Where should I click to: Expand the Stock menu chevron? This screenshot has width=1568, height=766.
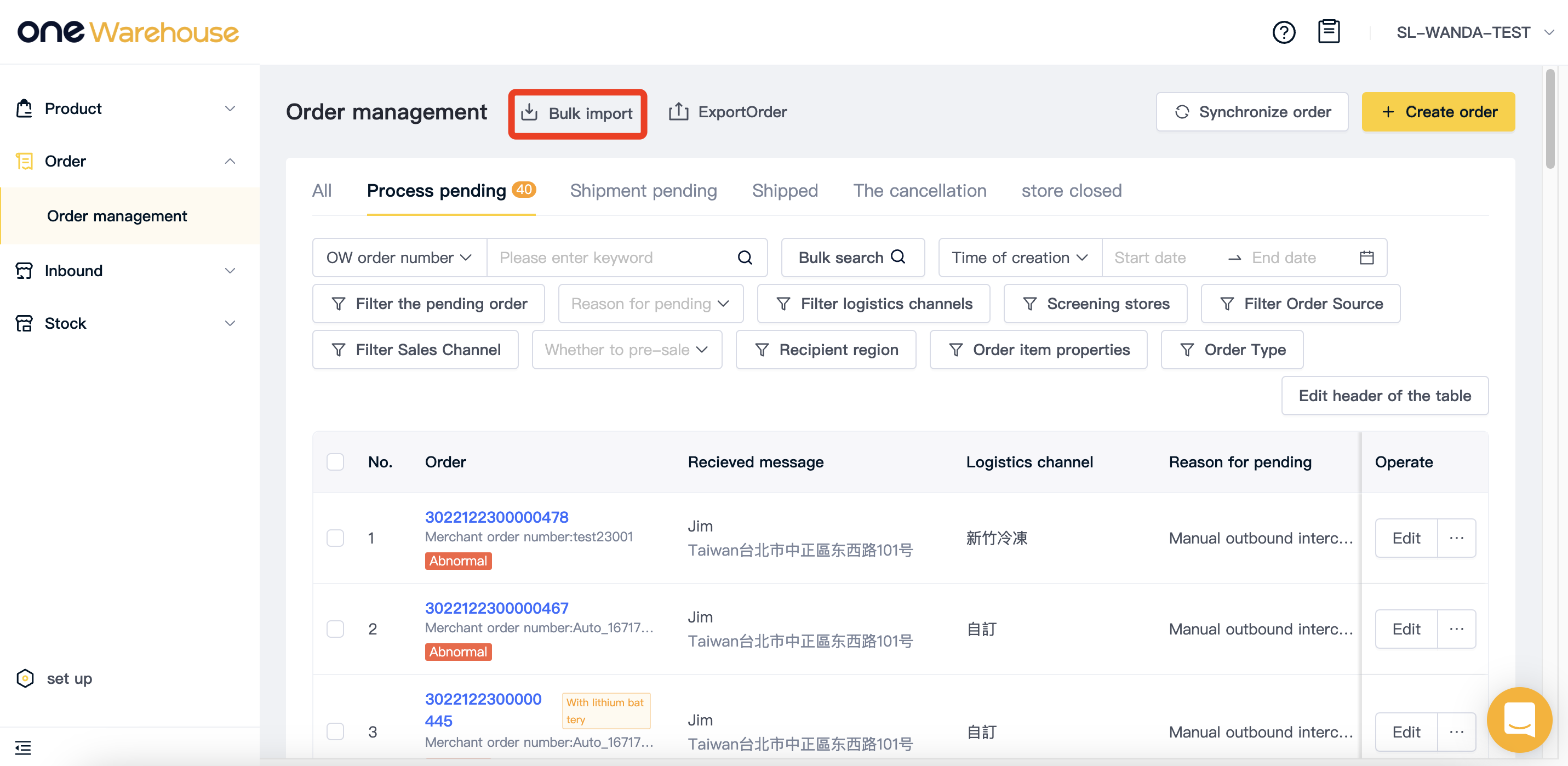(x=230, y=323)
